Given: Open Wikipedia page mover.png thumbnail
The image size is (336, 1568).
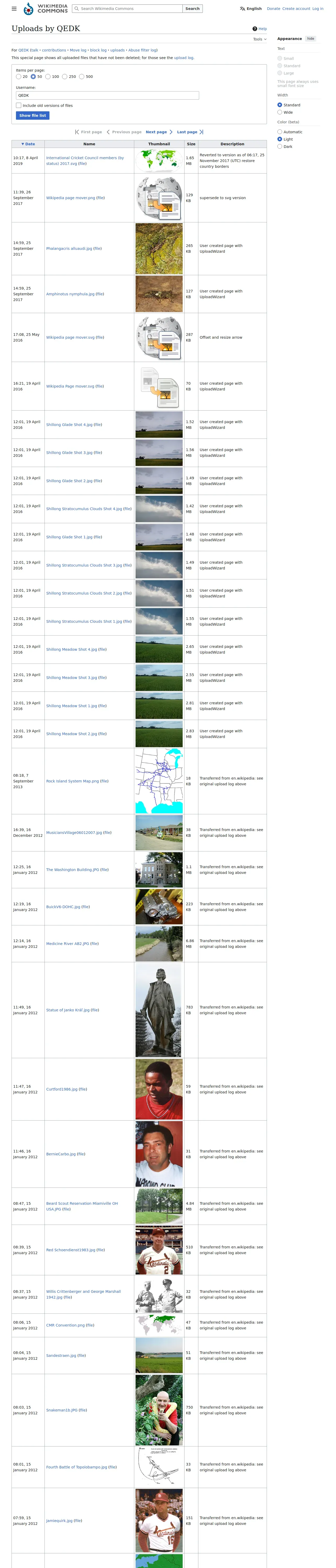Looking at the screenshot, I should pyautogui.click(x=159, y=198).
